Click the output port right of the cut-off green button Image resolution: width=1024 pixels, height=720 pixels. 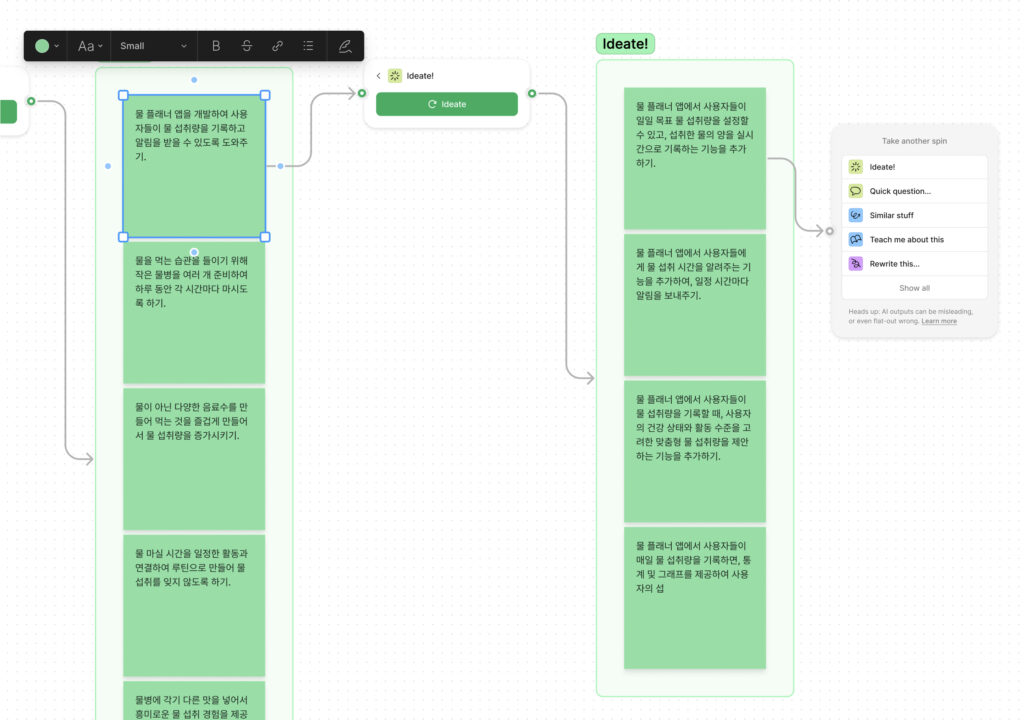[x=31, y=101]
